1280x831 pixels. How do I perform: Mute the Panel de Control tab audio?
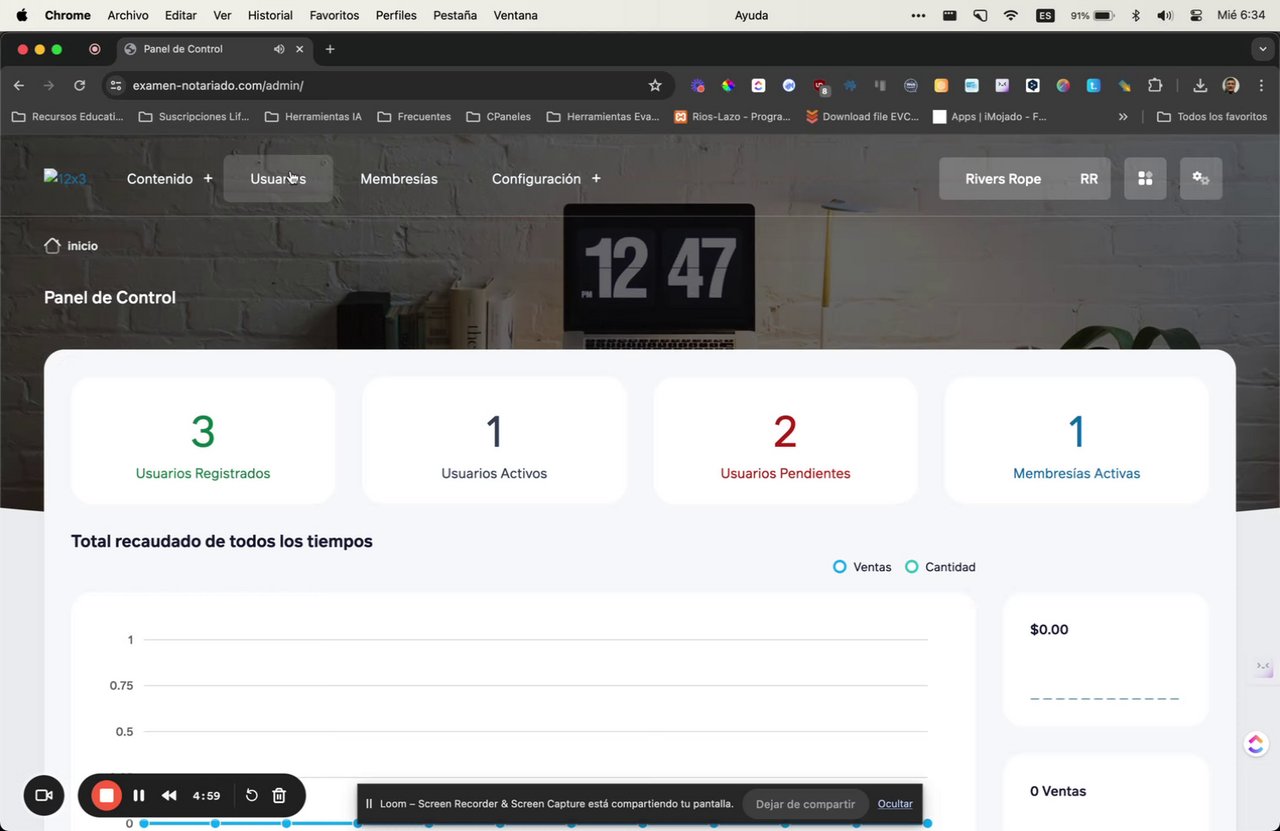point(279,49)
